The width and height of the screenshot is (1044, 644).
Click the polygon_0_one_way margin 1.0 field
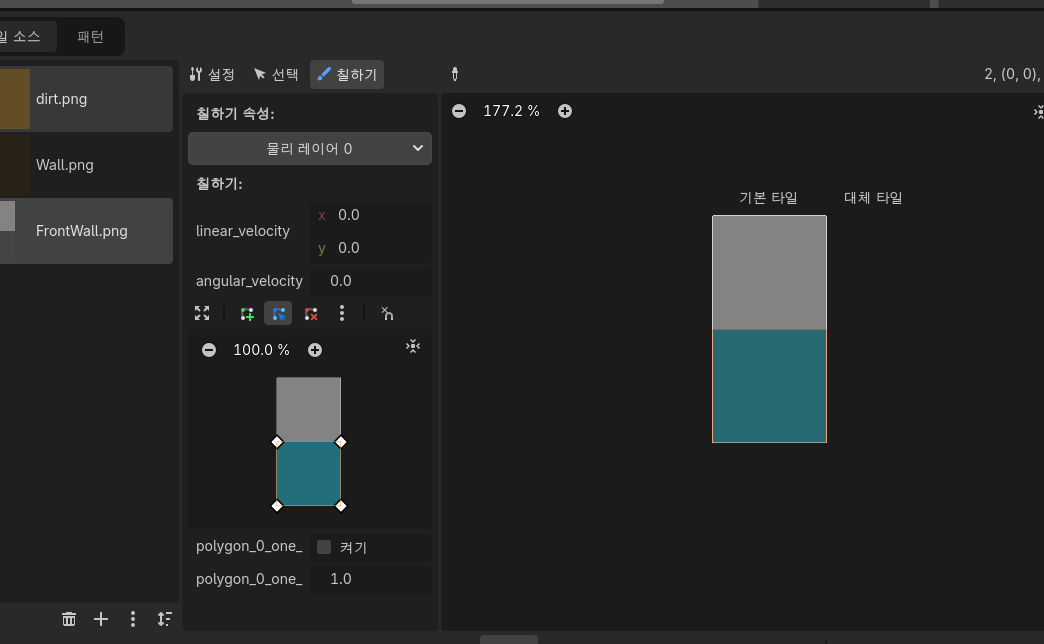coord(371,579)
